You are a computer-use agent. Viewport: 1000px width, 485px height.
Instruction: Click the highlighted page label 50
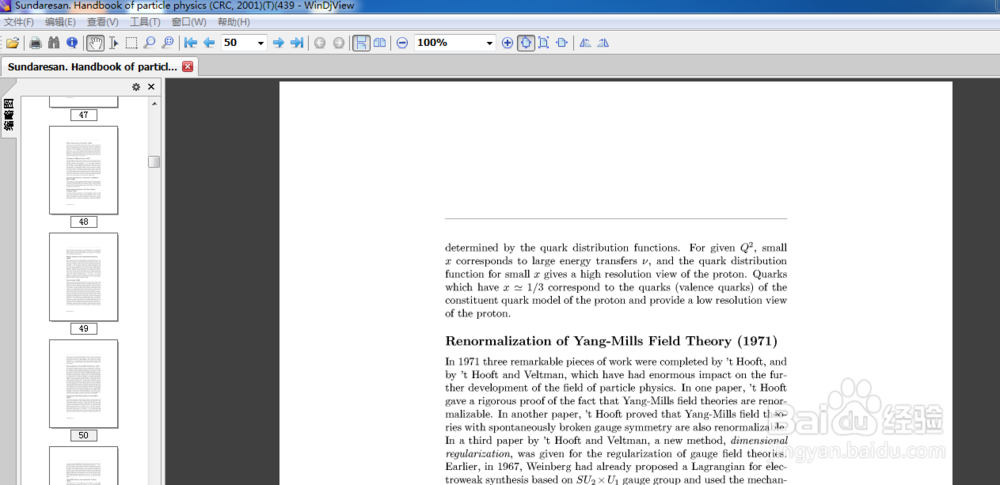click(84, 436)
